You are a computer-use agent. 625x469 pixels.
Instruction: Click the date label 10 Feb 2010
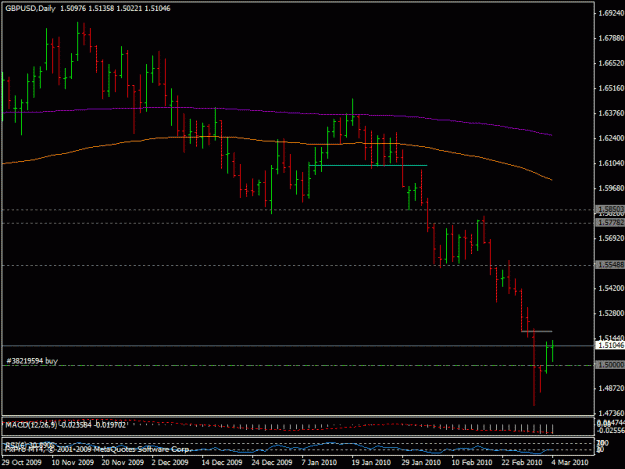tap(472, 462)
